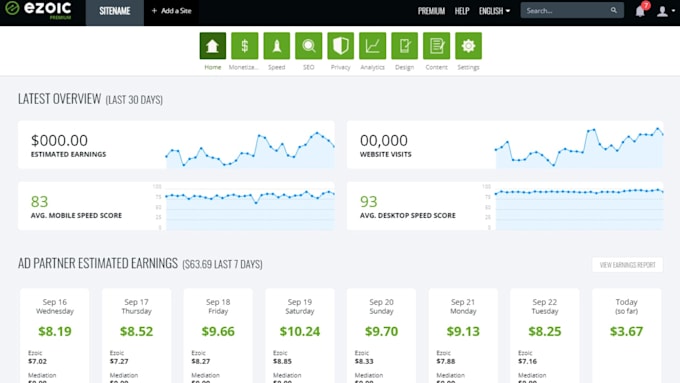Viewport: 680px width, 383px height.
Task: Open the SEO magnifier icon
Action: (x=308, y=46)
